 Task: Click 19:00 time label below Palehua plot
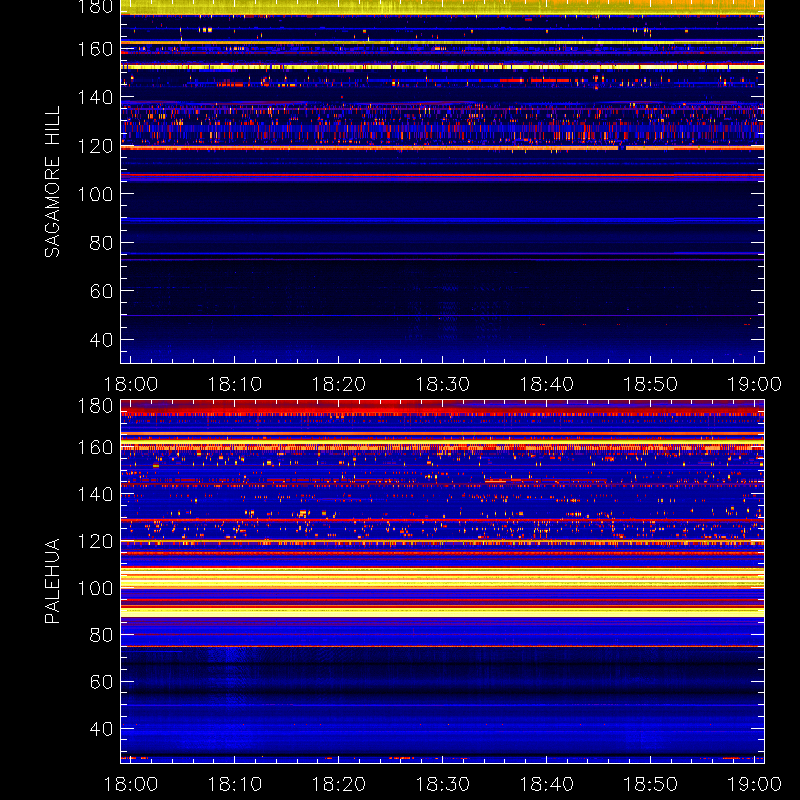(x=755, y=784)
